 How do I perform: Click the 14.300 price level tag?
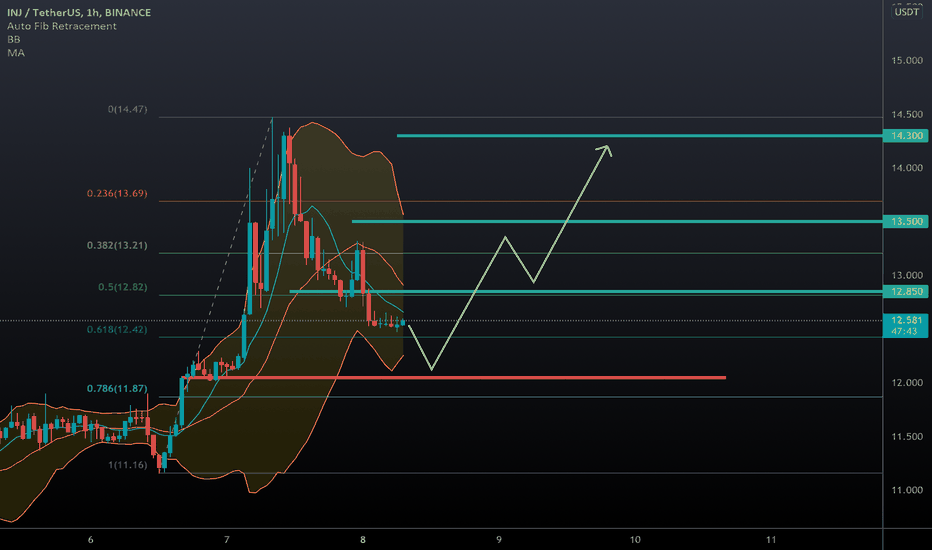tap(906, 136)
